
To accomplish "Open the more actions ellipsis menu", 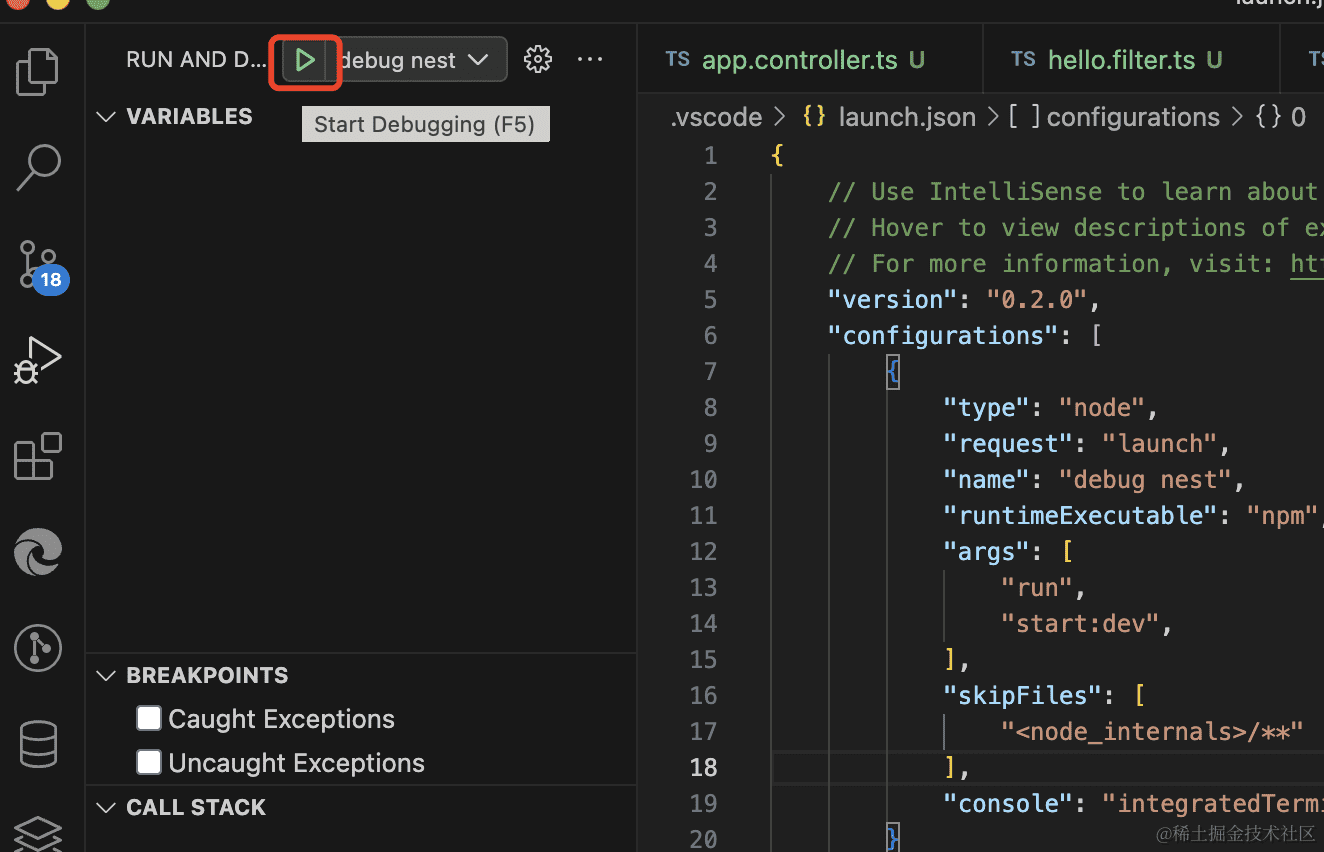I will (590, 60).
